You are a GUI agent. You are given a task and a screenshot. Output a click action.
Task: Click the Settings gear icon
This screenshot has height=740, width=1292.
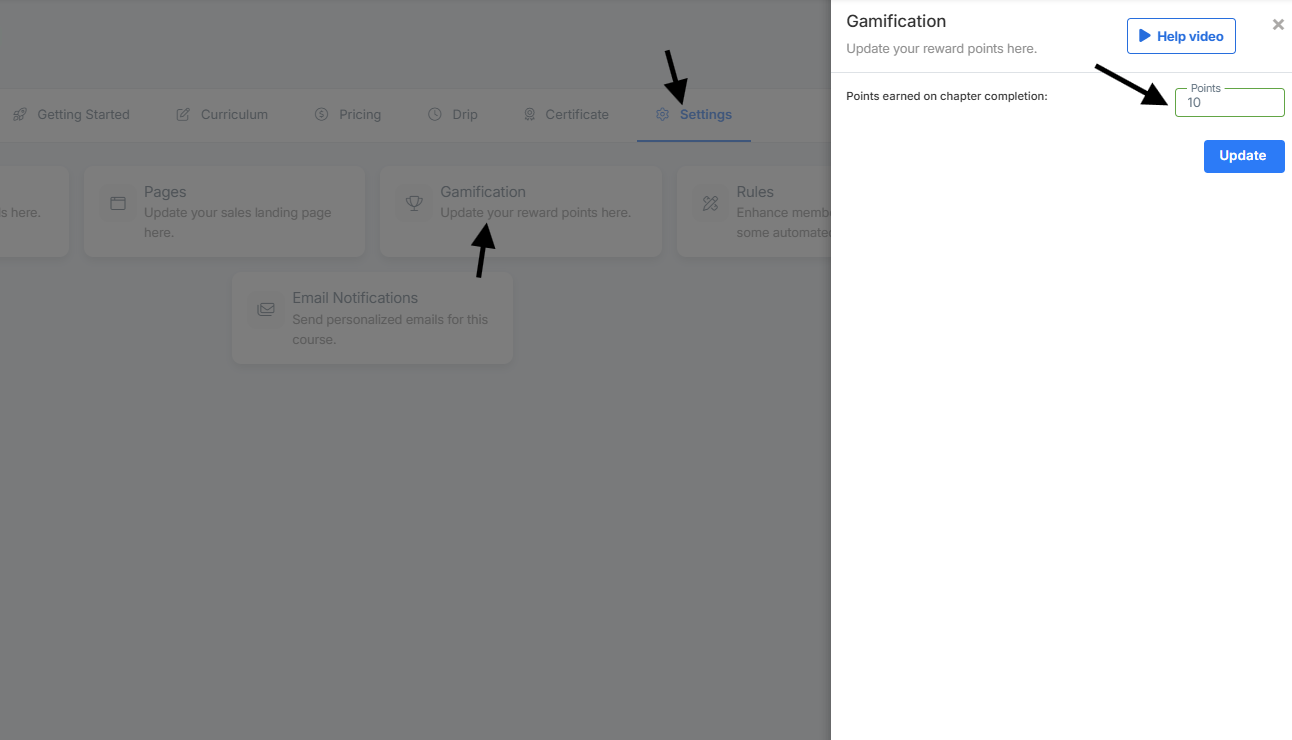pos(662,114)
